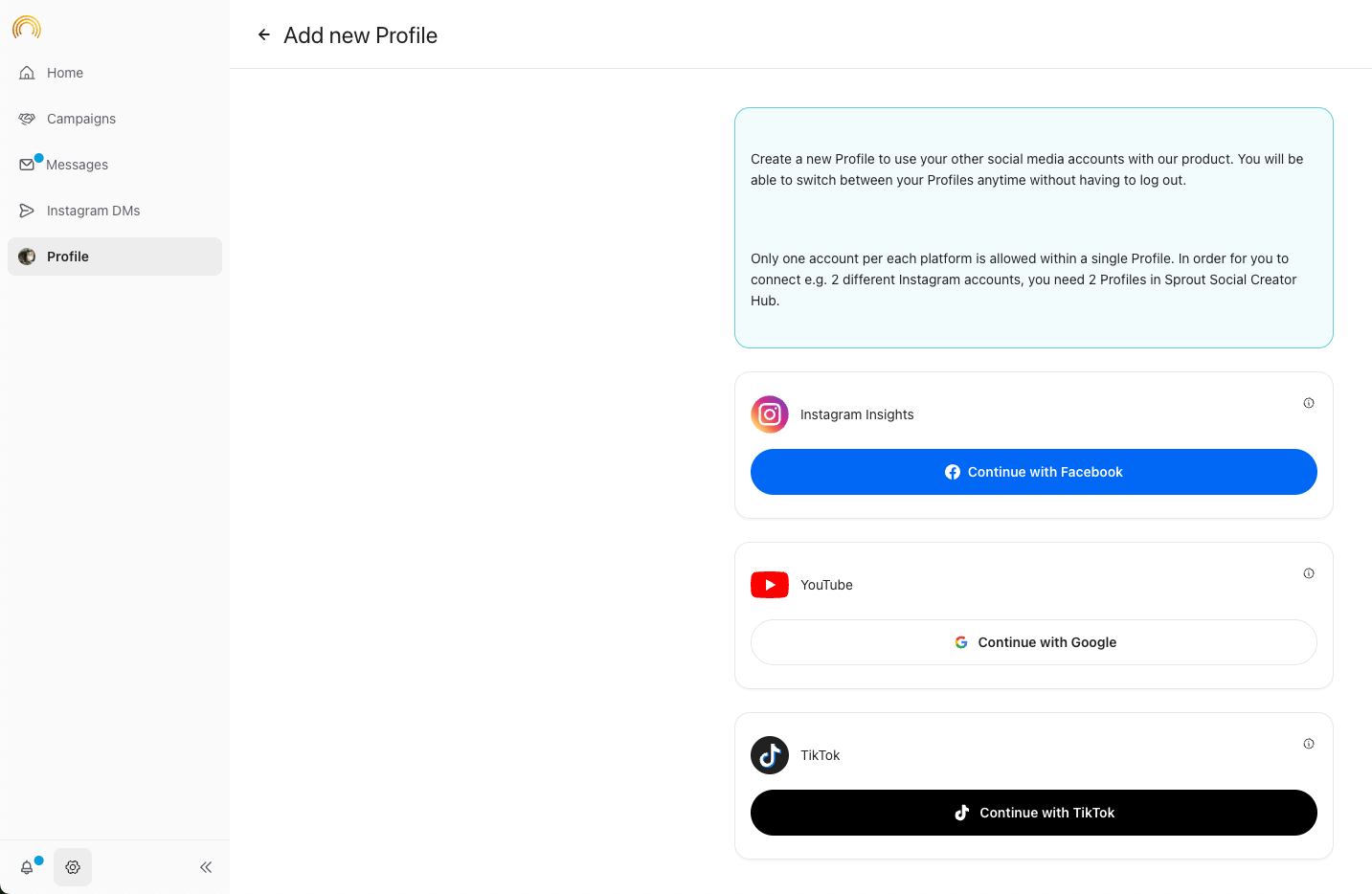
Task: Click the YouTube logo icon
Action: 770,585
